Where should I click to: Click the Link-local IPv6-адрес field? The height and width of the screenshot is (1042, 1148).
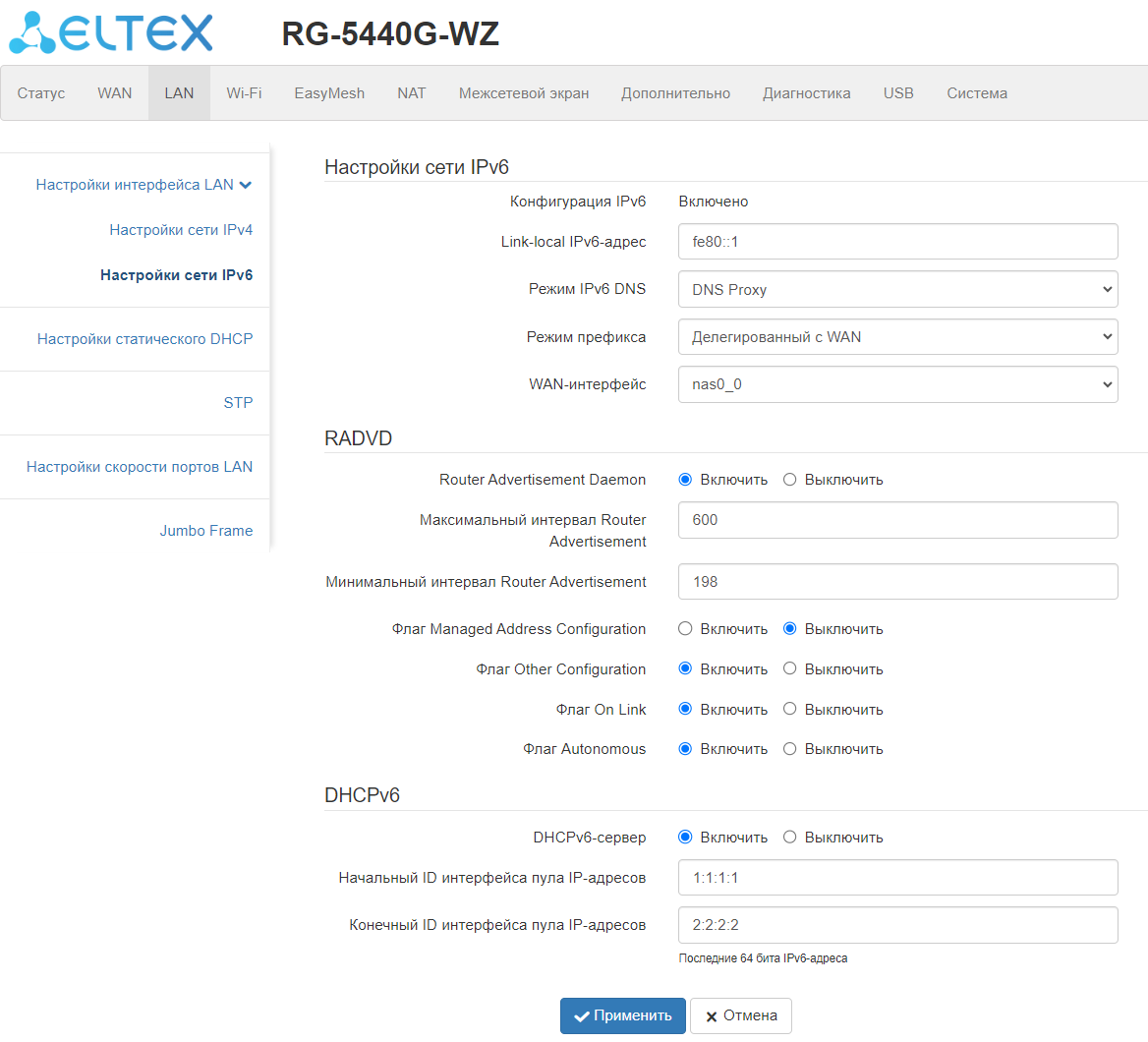897,242
